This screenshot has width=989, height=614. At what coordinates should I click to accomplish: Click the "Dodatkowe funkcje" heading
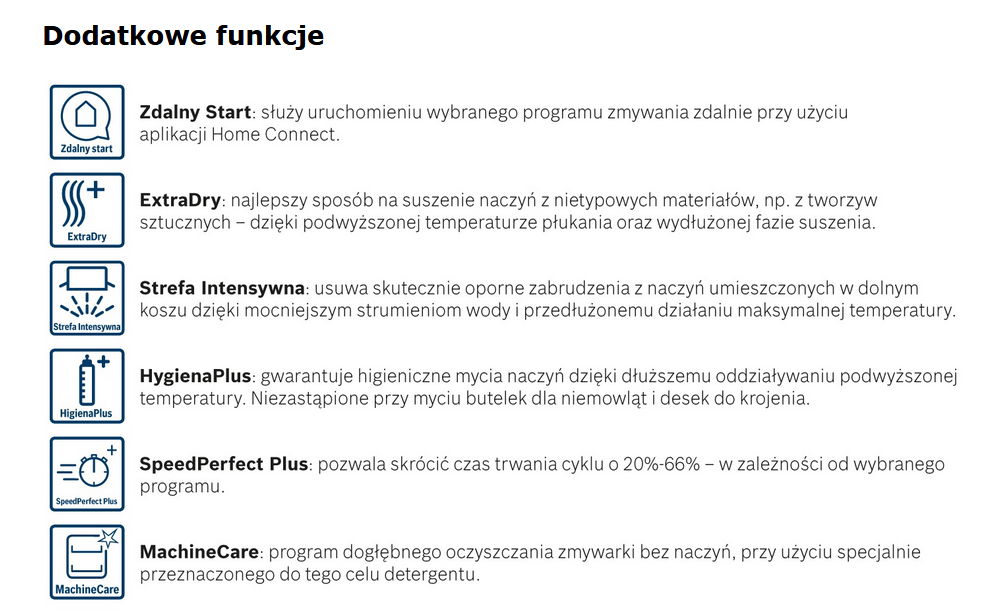183,36
